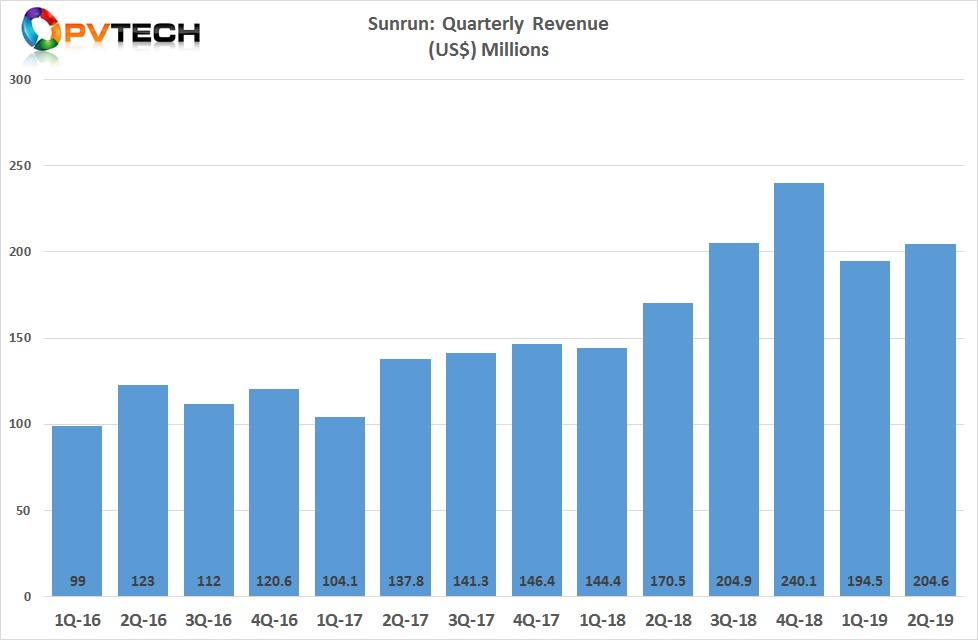Select the 2Q-17 x-axis label
Image resolution: width=978 pixels, height=640 pixels.
[x=405, y=620]
